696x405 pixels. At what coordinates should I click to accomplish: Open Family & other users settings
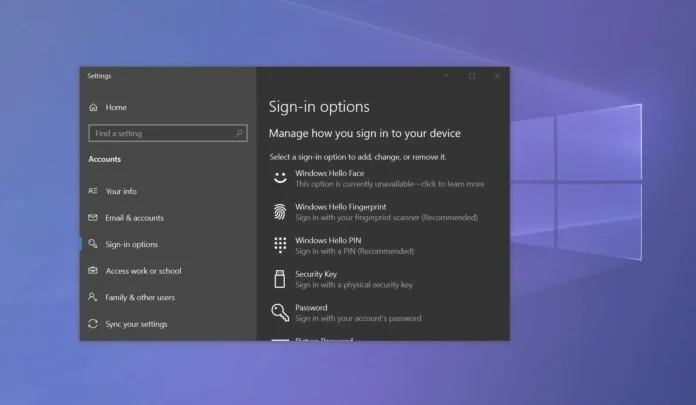[x=140, y=297]
